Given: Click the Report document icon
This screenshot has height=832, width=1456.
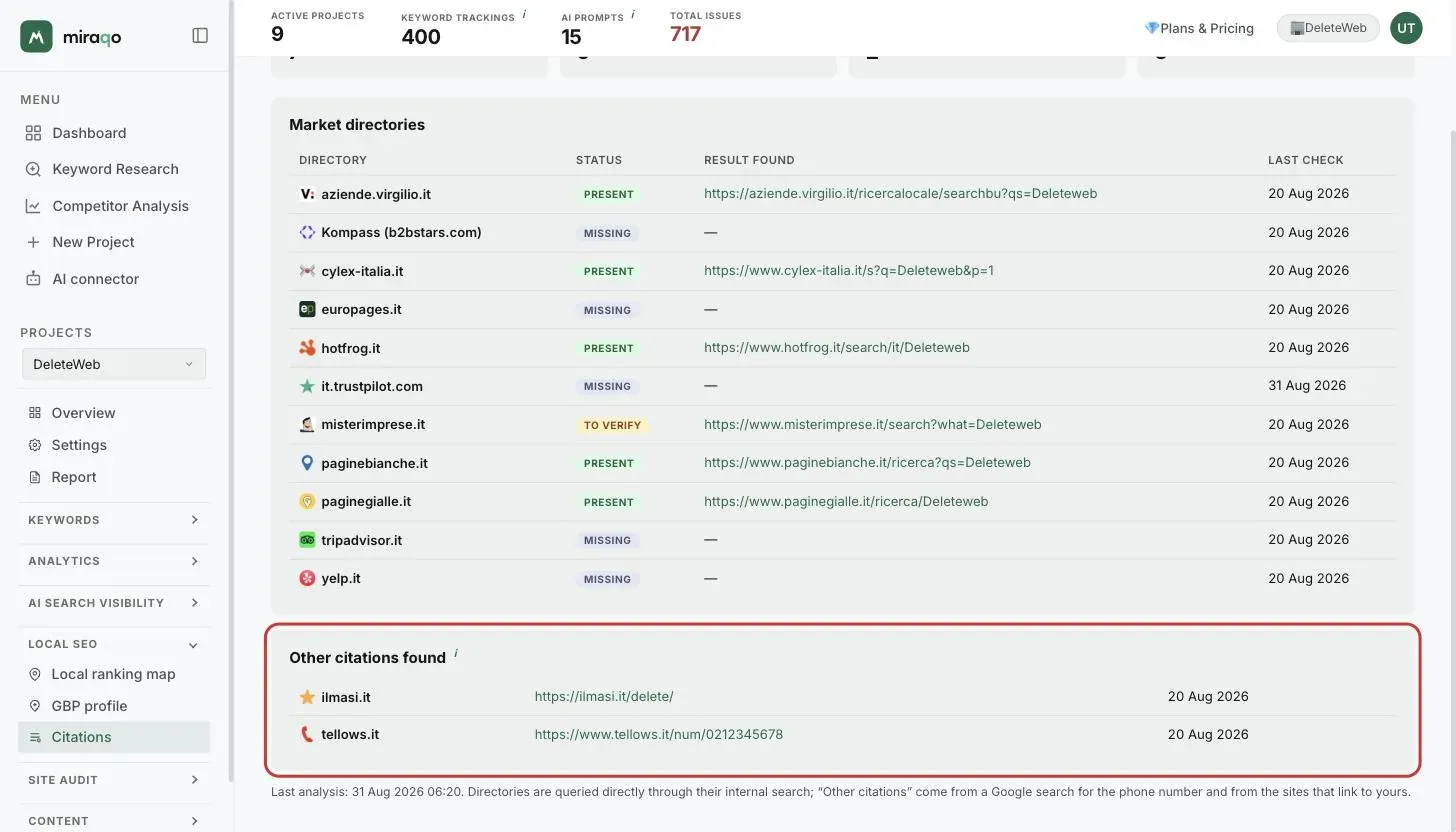Looking at the screenshot, I should [x=35, y=477].
